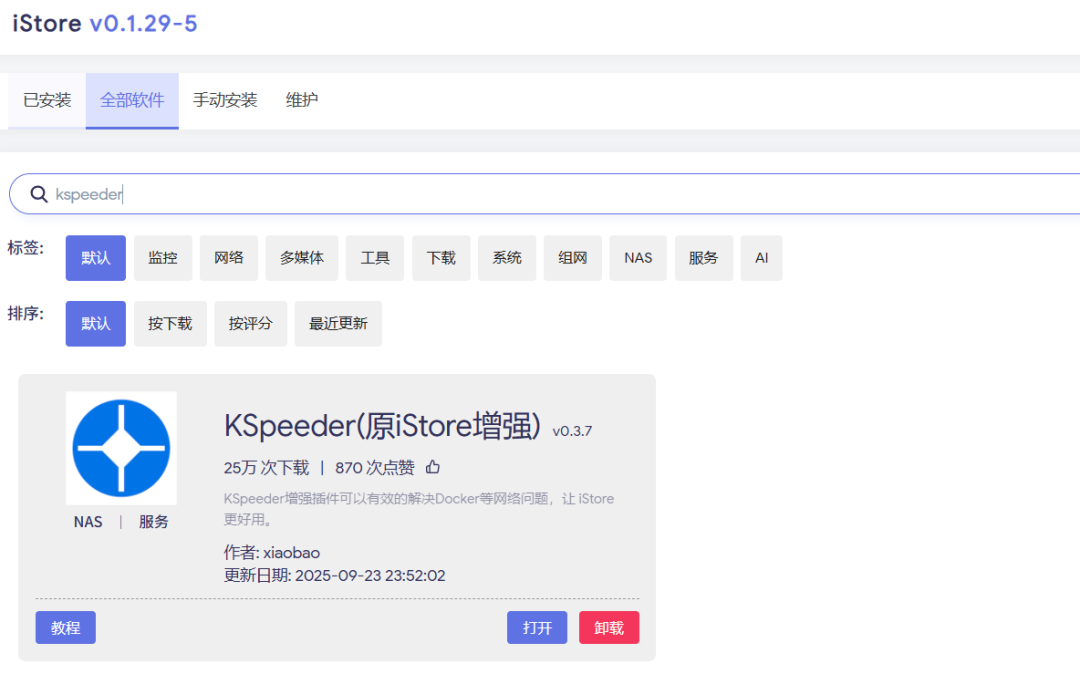Uninstall KSpeeder with the 卸载 button
Screen dimensions: 1080x674
click(x=609, y=628)
